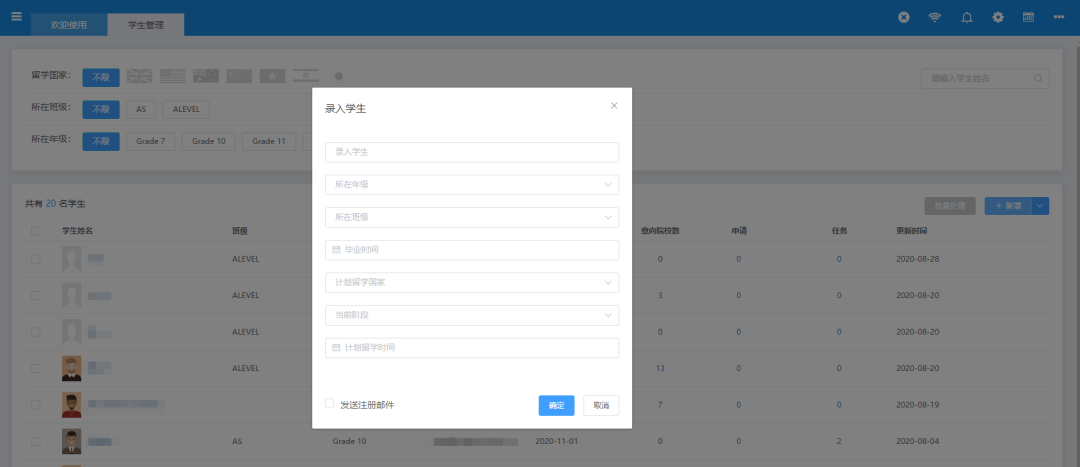1080x467 pixels.
Task: Click calendar icon in 毕业时间 field
Action: pyautogui.click(x=336, y=250)
